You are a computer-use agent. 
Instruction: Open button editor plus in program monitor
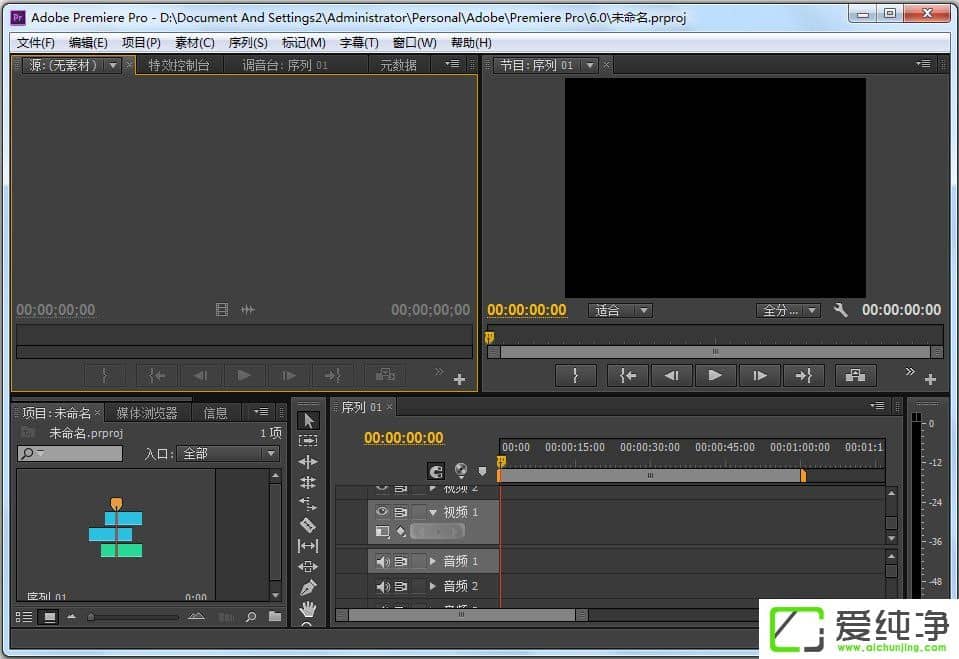coord(930,379)
